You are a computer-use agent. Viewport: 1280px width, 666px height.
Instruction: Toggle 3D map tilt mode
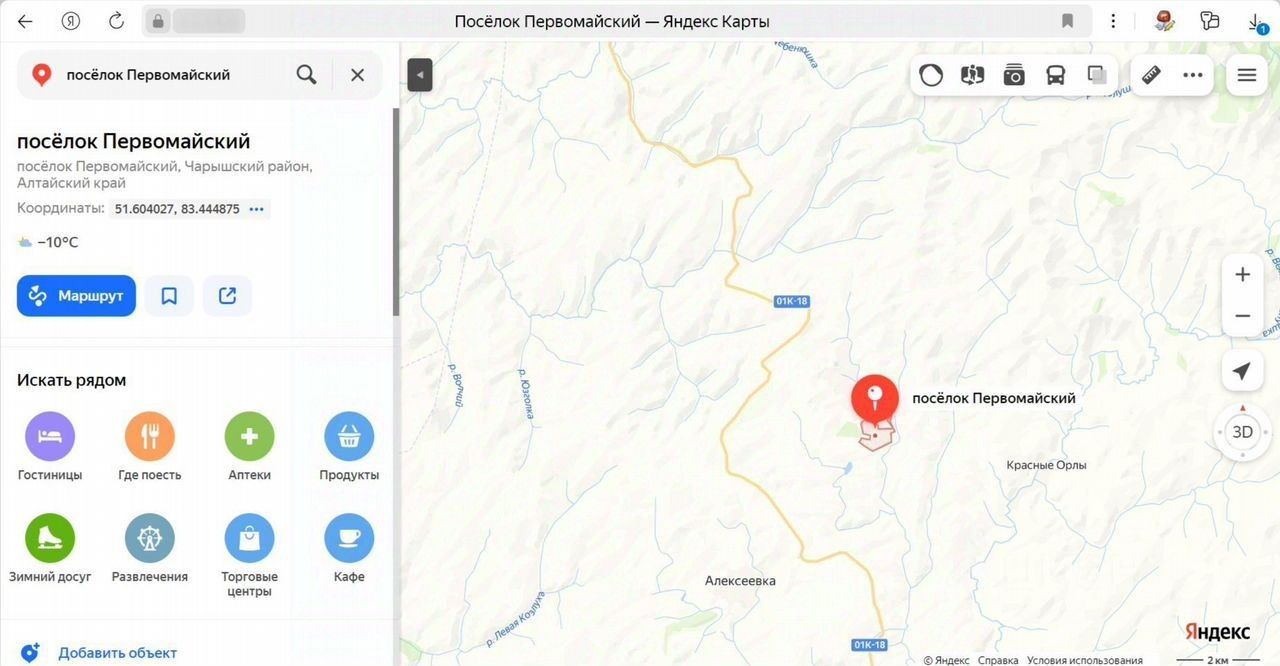point(1242,432)
